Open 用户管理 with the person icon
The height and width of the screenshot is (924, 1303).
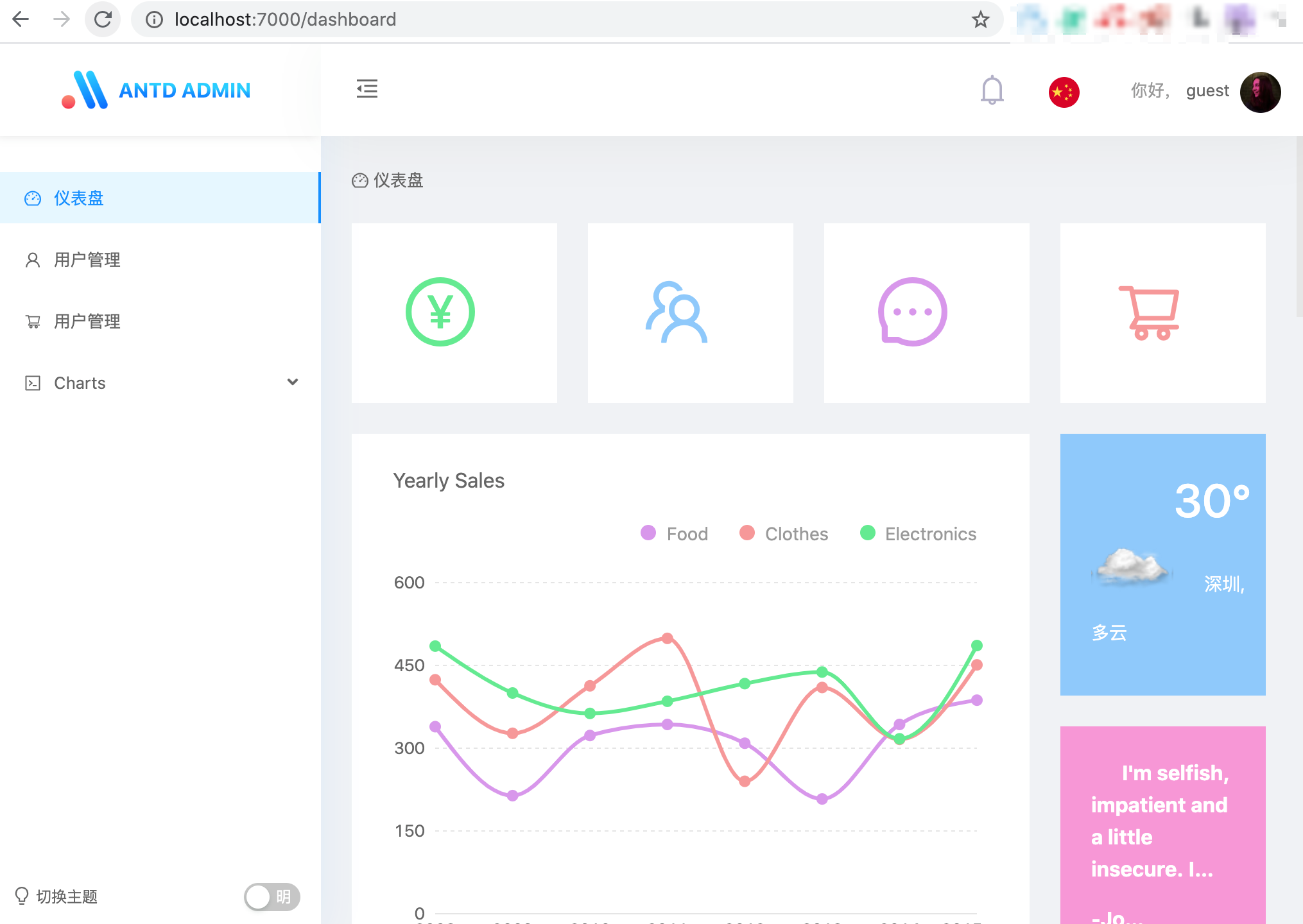[87, 260]
